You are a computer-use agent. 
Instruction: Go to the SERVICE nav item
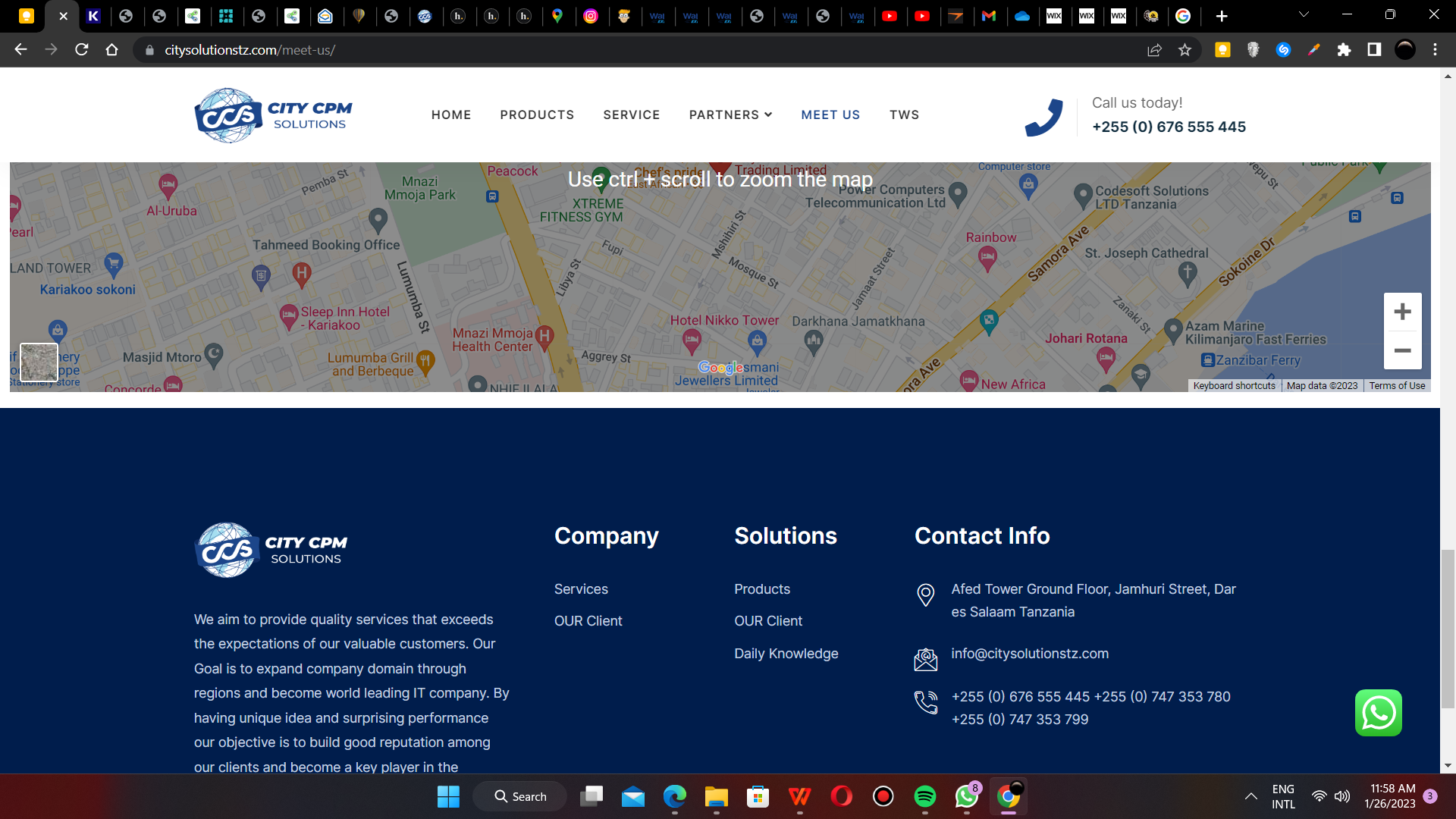631,115
